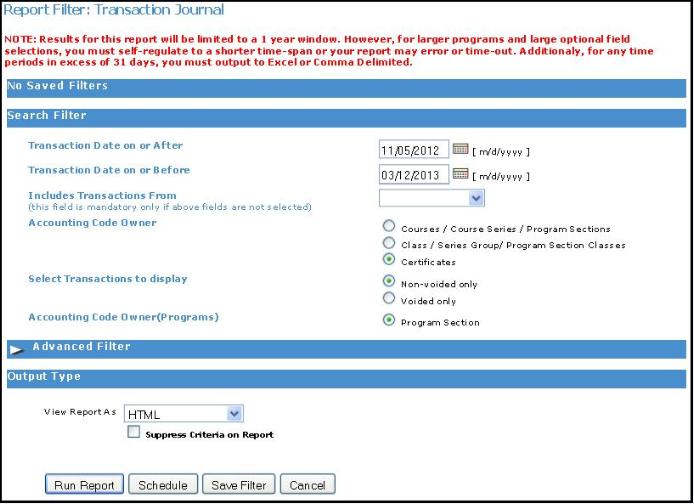This screenshot has height=504, width=694.
Task: Click the View Report As label
Action: (80, 412)
